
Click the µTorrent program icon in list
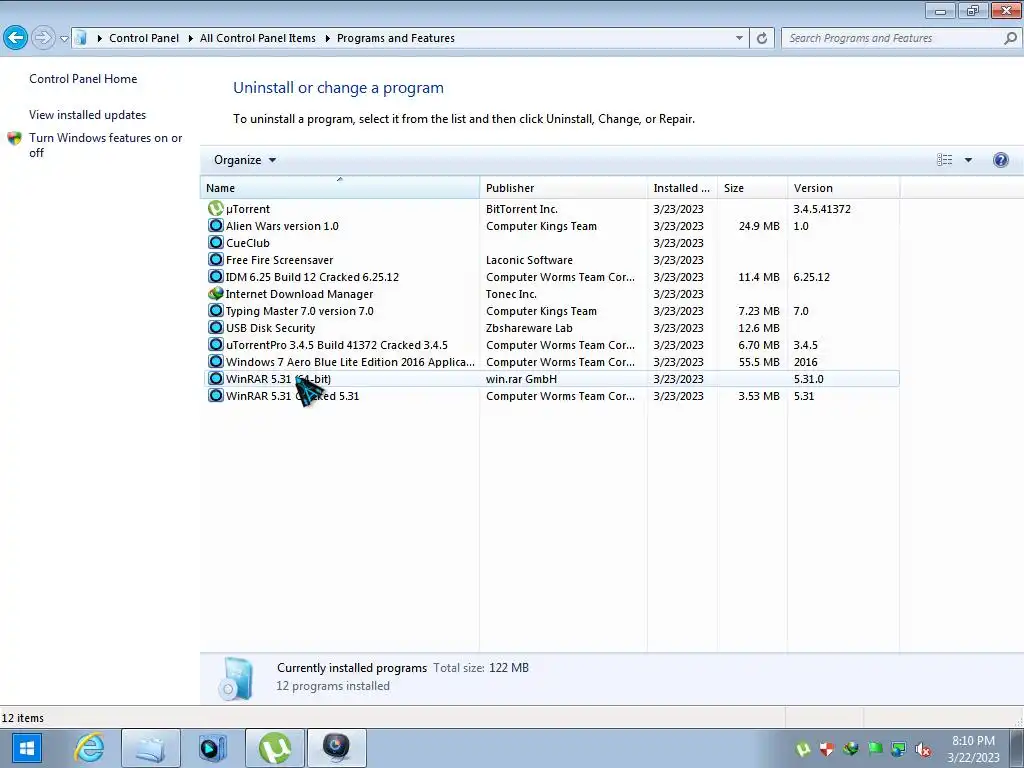pos(216,208)
